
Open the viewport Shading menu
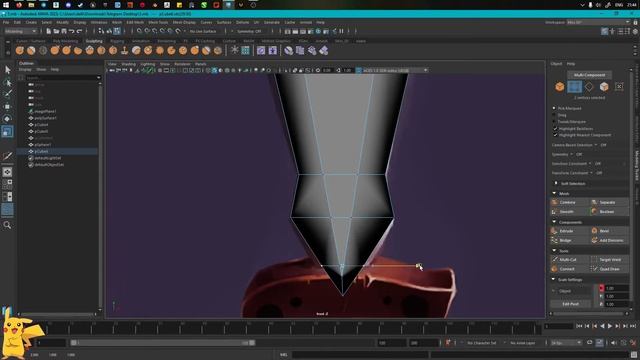129,64
